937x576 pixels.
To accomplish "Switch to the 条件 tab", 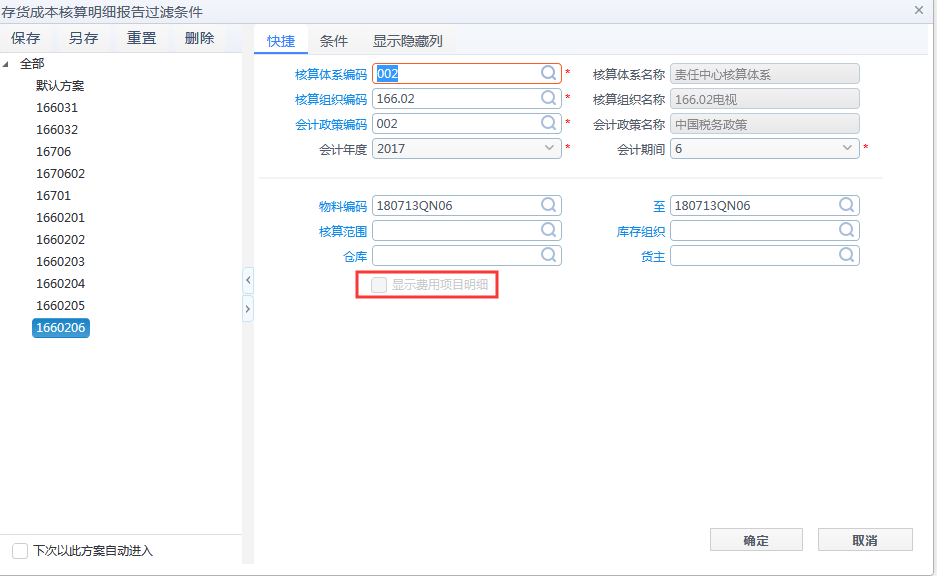I will point(333,41).
